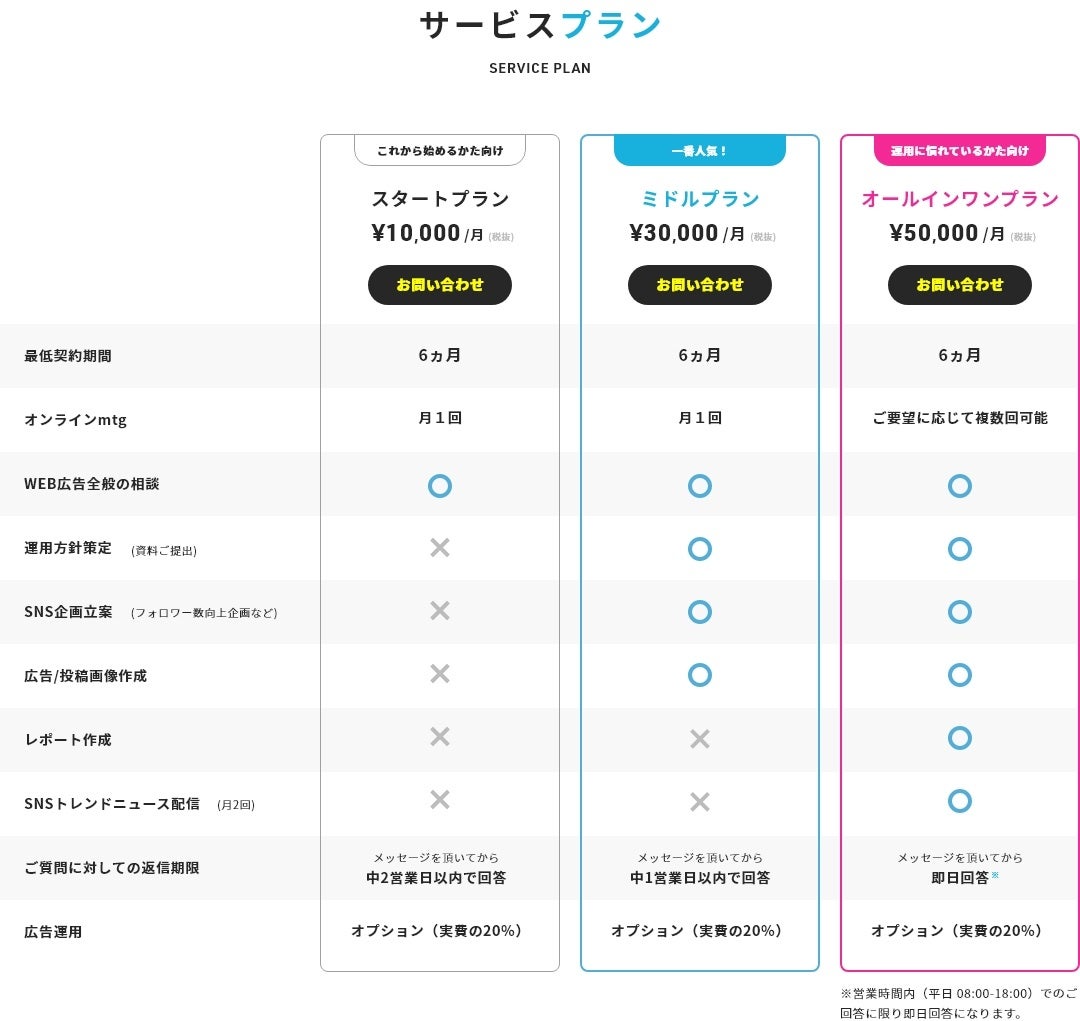Click cross icon for 運用方針策定 in スタートプラン
The width and height of the screenshot is (1080, 1021).
440,547
